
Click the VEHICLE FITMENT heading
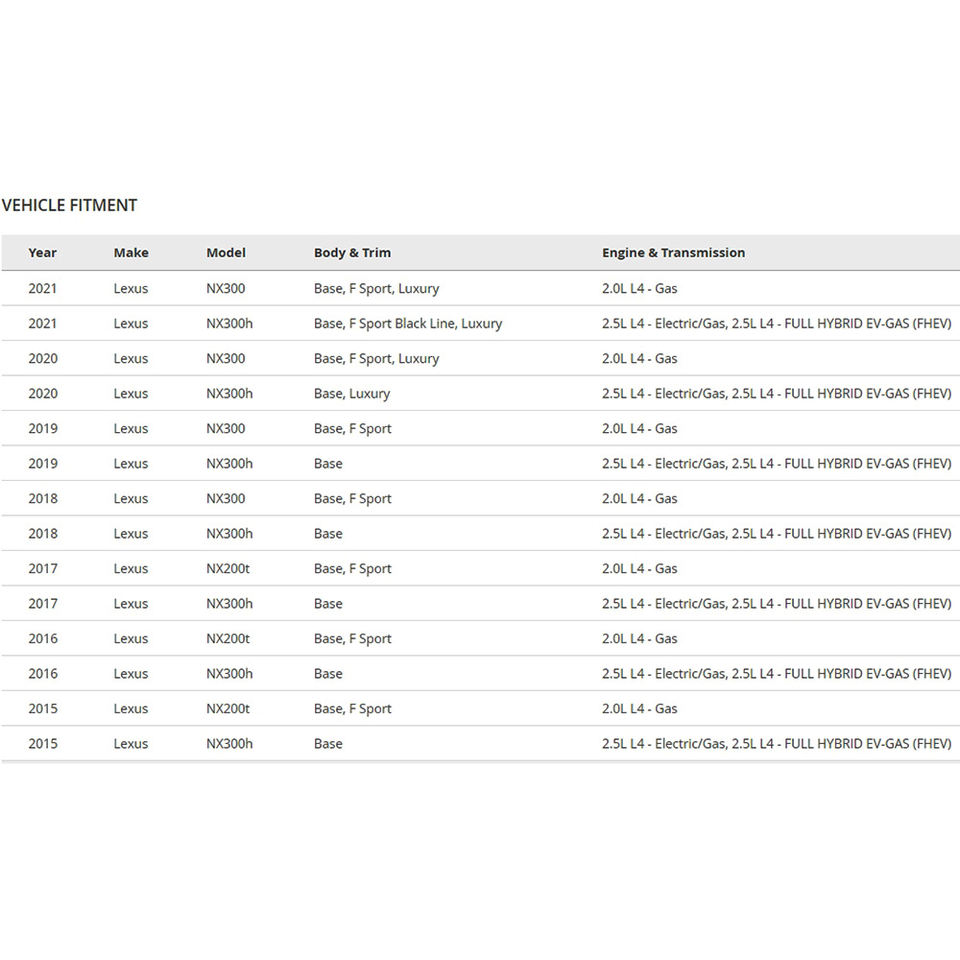tap(69, 205)
